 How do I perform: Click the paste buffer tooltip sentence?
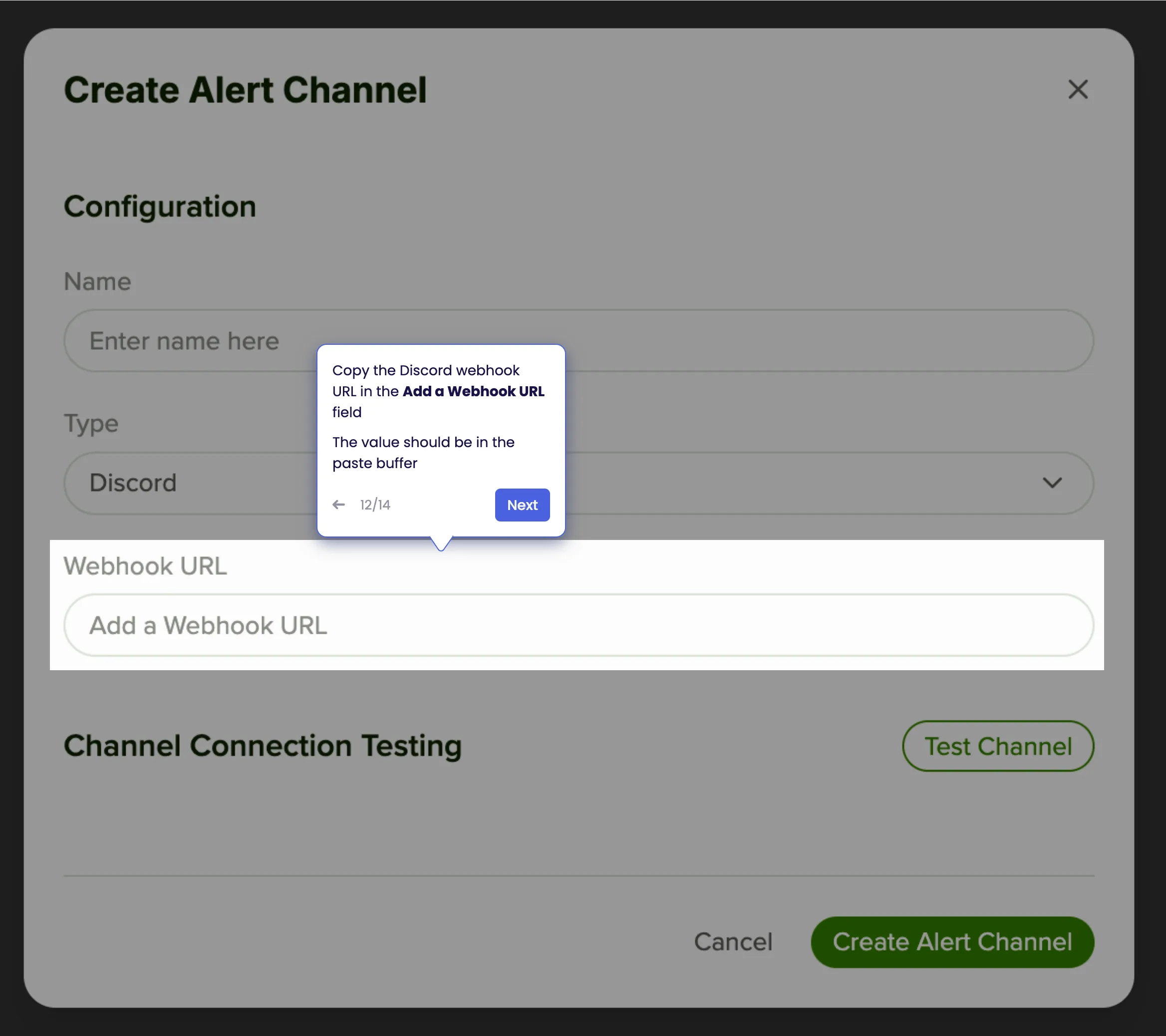coord(423,453)
